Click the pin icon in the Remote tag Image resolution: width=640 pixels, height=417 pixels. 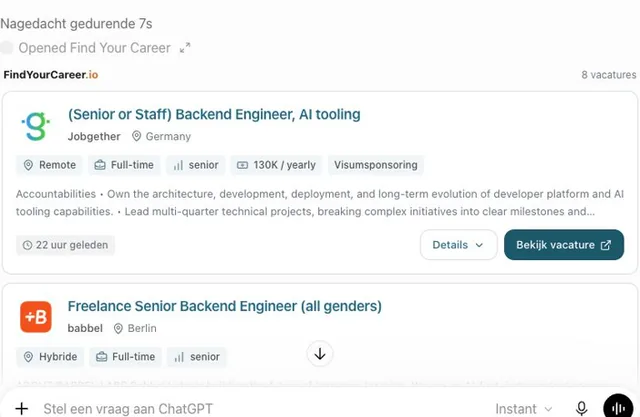tap(28, 165)
